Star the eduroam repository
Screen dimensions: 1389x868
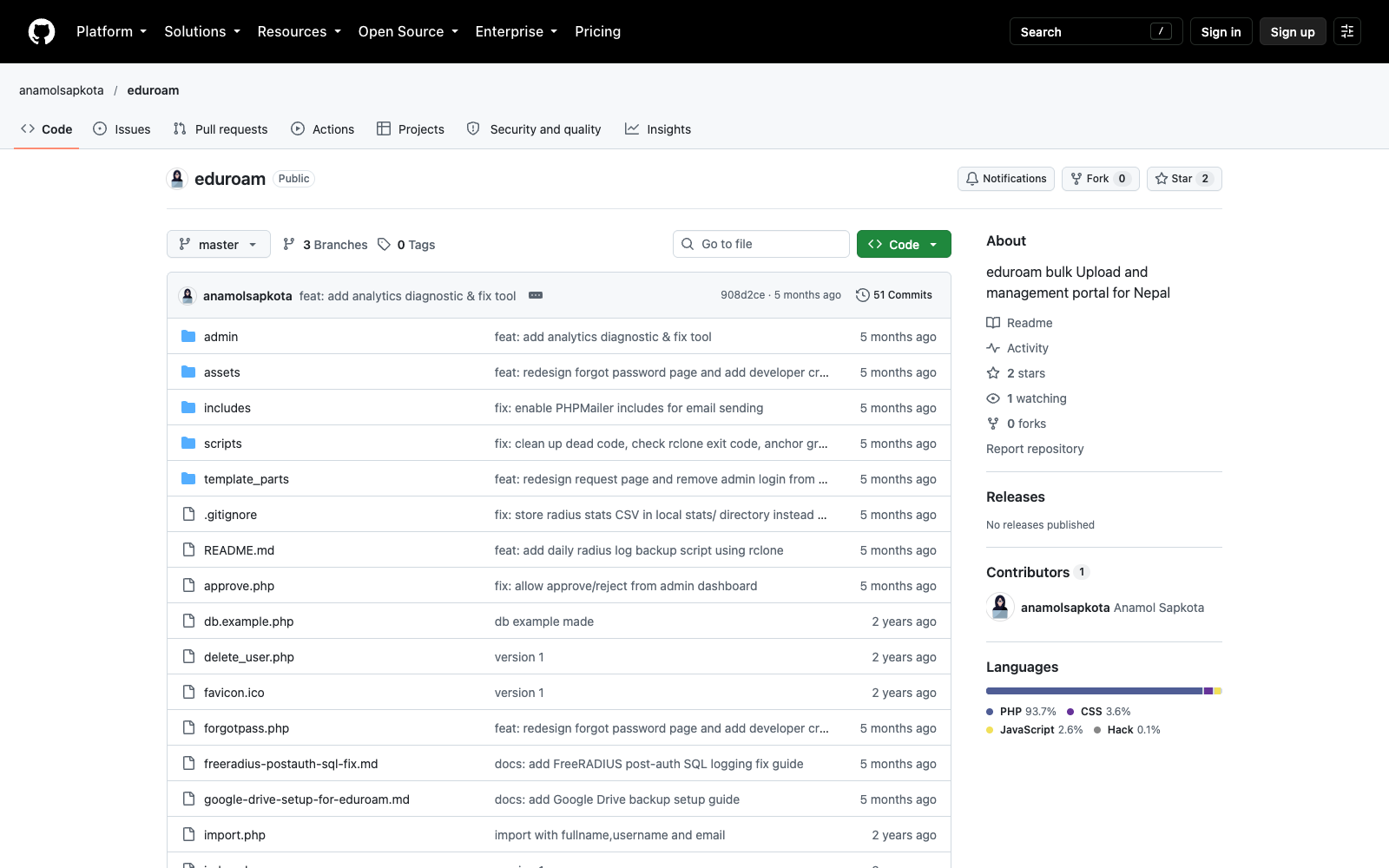click(x=1184, y=179)
